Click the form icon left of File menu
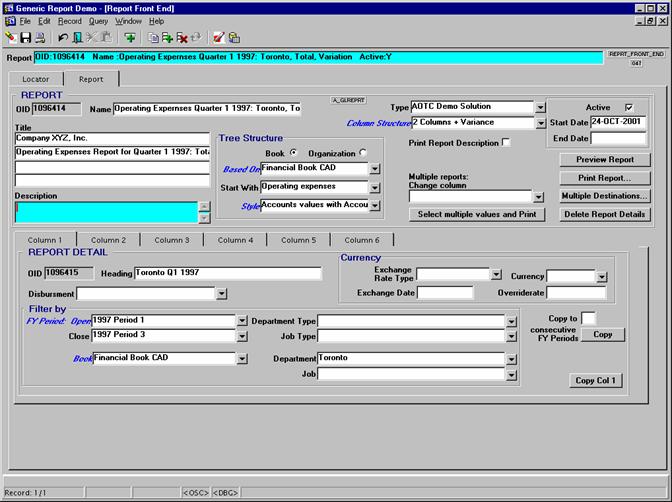Screen dimensions: 672x502 click(10, 21)
